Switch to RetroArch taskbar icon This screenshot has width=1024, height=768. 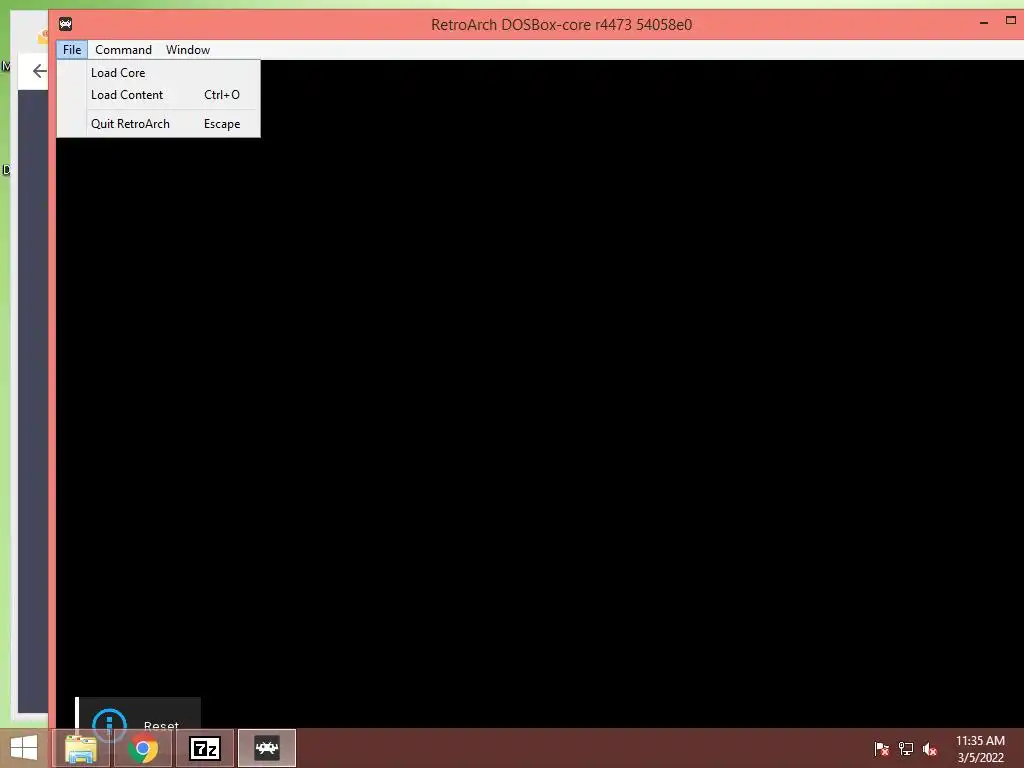(267, 748)
